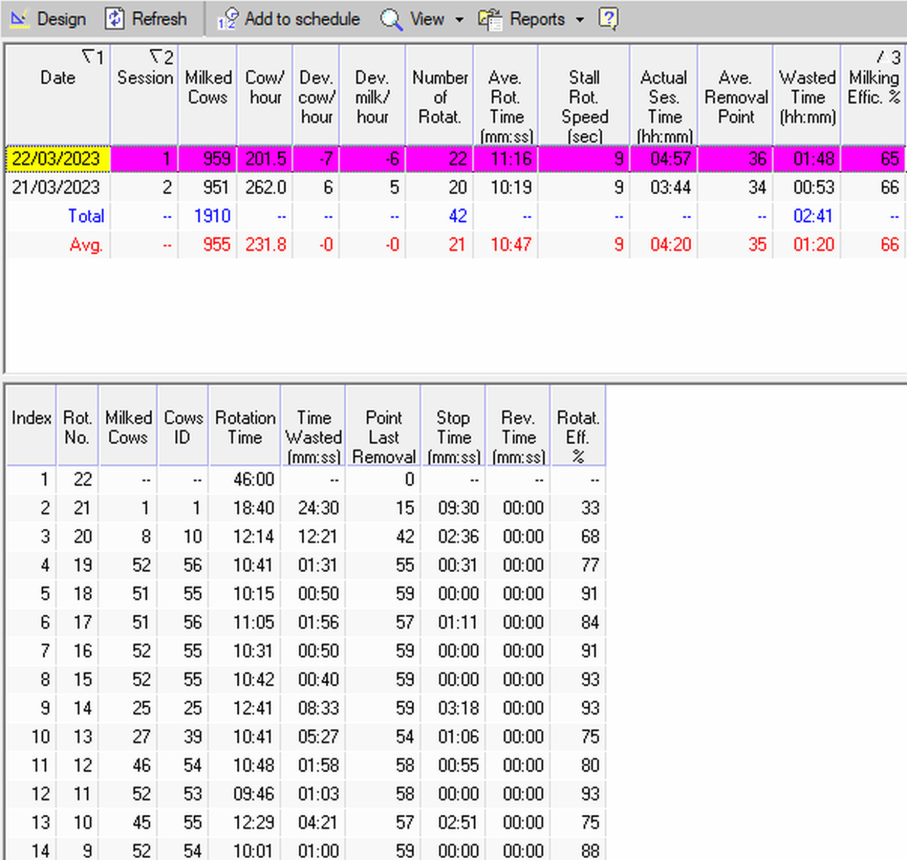Screen dimensions: 907x860
Task: Click the View magnifier icon
Action: pyautogui.click(x=391, y=19)
